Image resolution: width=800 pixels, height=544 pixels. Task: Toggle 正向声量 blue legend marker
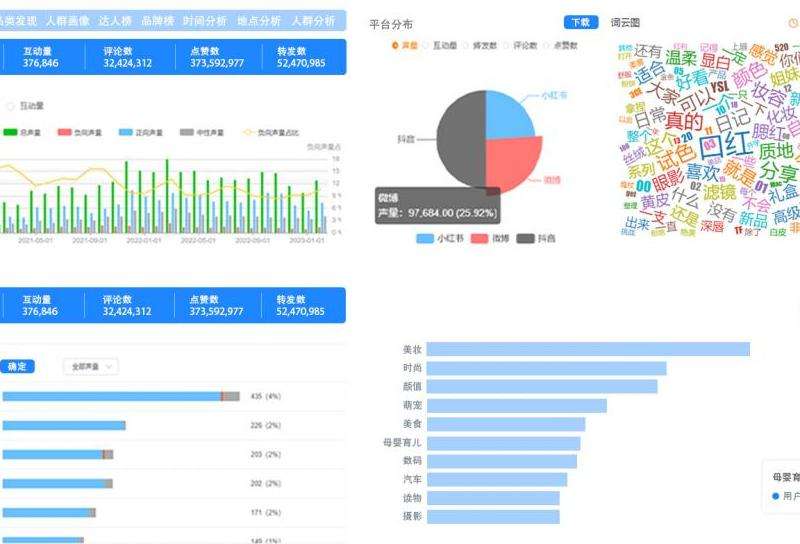tap(126, 132)
